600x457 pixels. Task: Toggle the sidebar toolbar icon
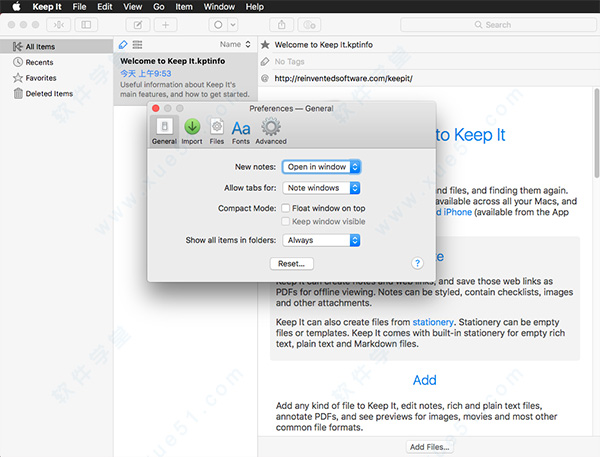(x=86, y=25)
